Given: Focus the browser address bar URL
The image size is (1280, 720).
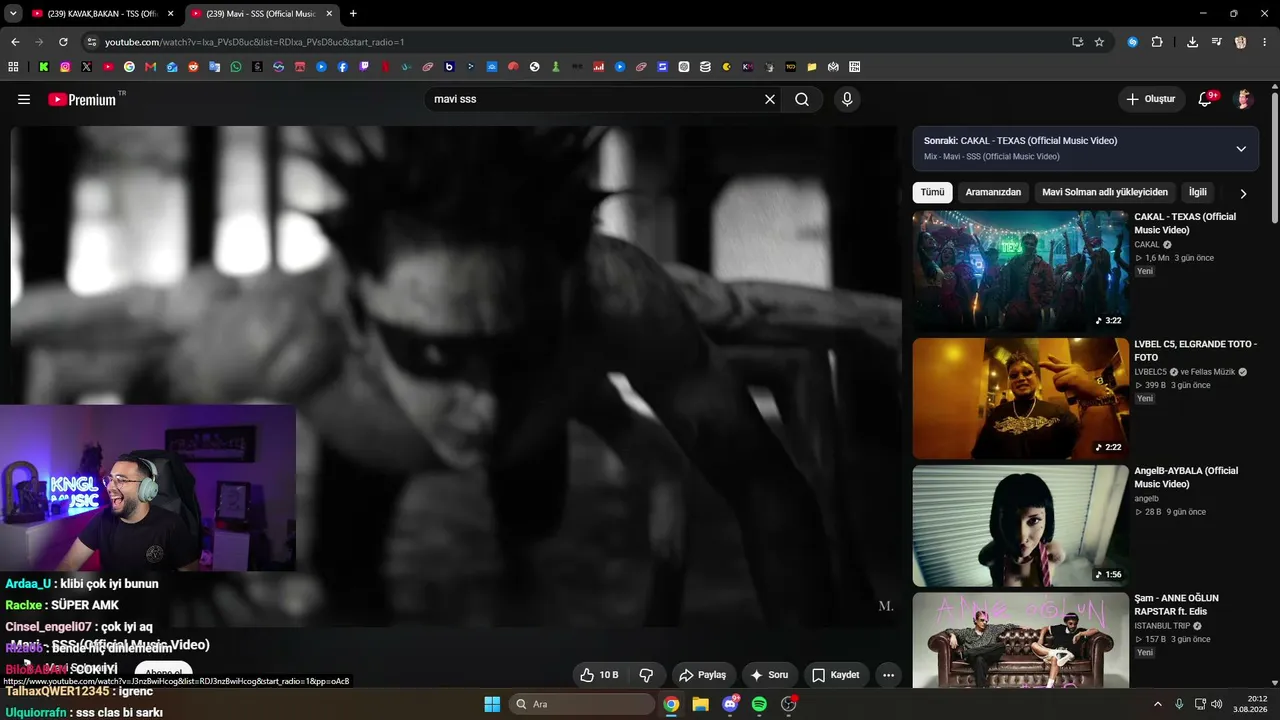Looking at the screenshot, I should point(255,42).
